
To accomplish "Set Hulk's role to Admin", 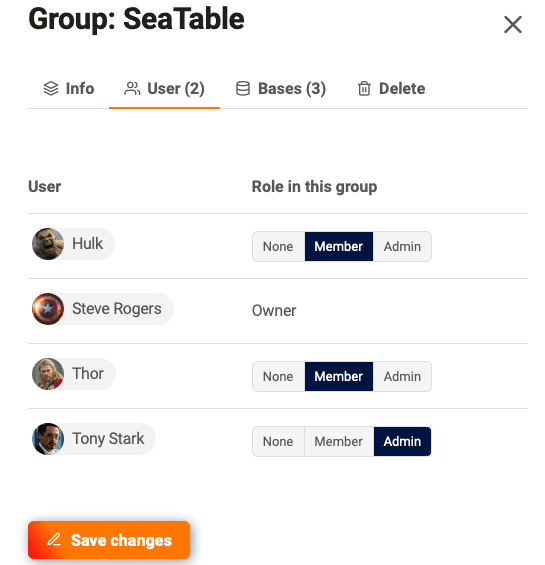I will pos(402,246).
